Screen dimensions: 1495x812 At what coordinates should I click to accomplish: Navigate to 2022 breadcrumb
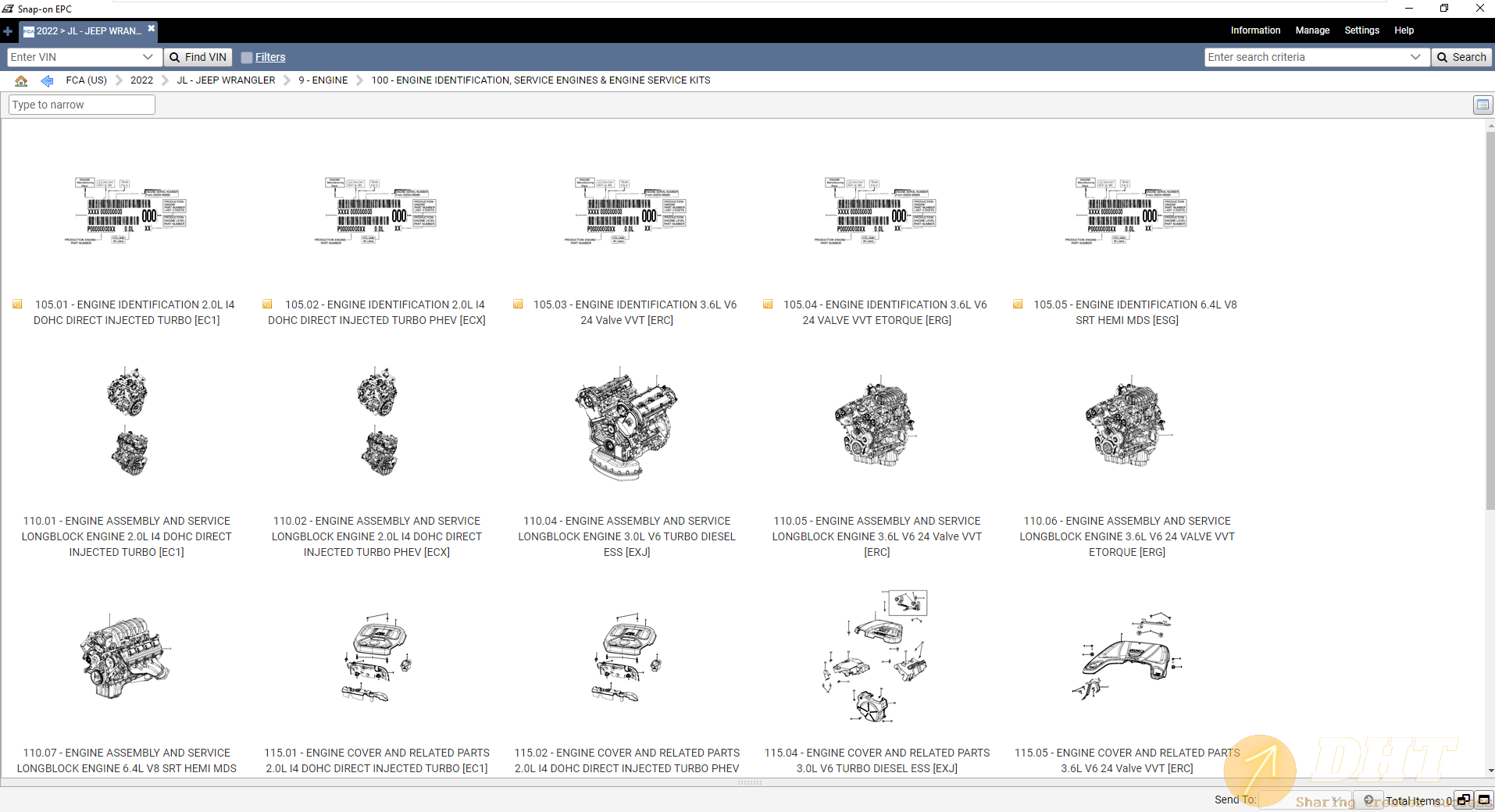click(141, 80)
